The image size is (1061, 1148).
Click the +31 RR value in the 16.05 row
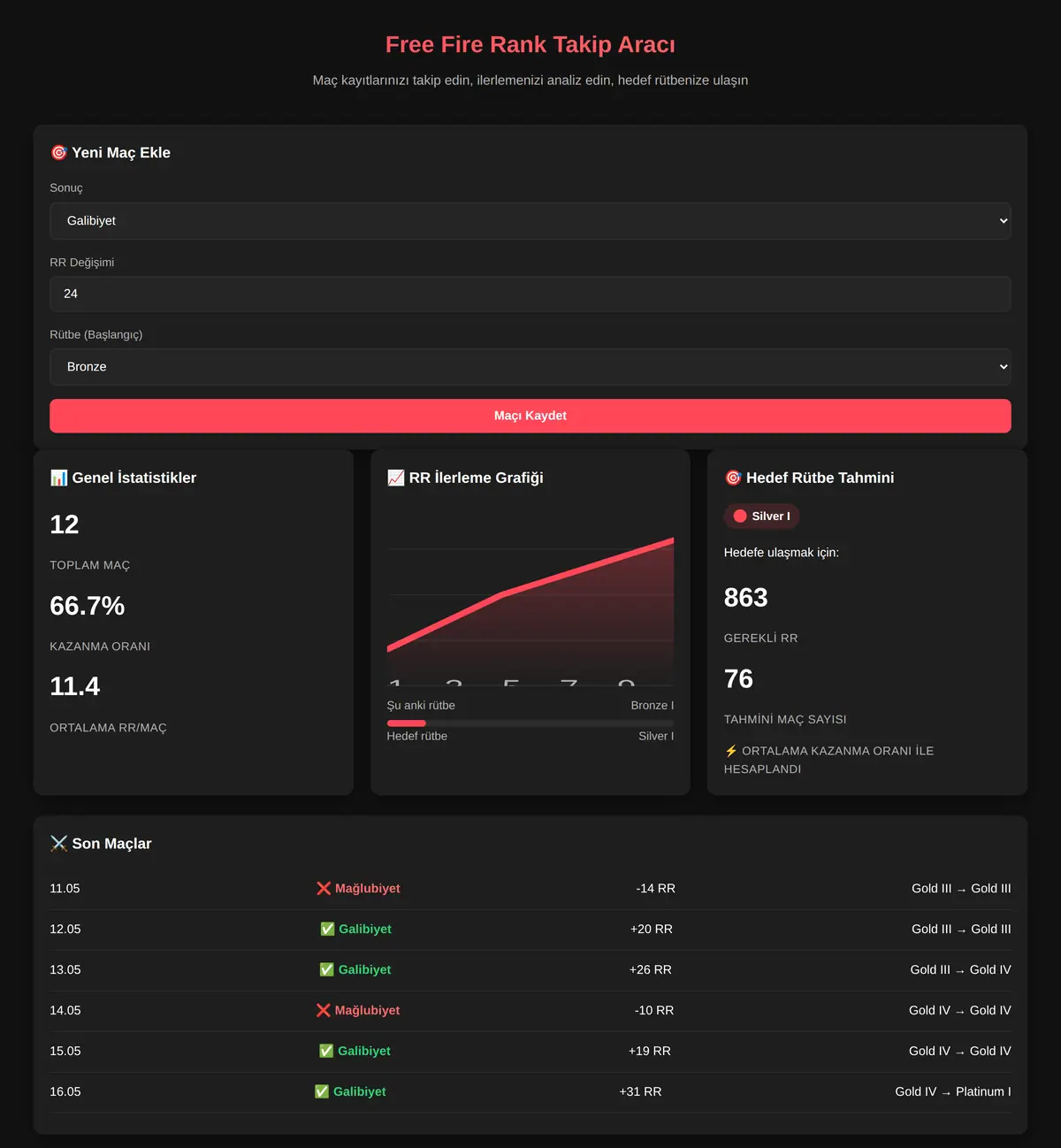(x=641, y=1091)
